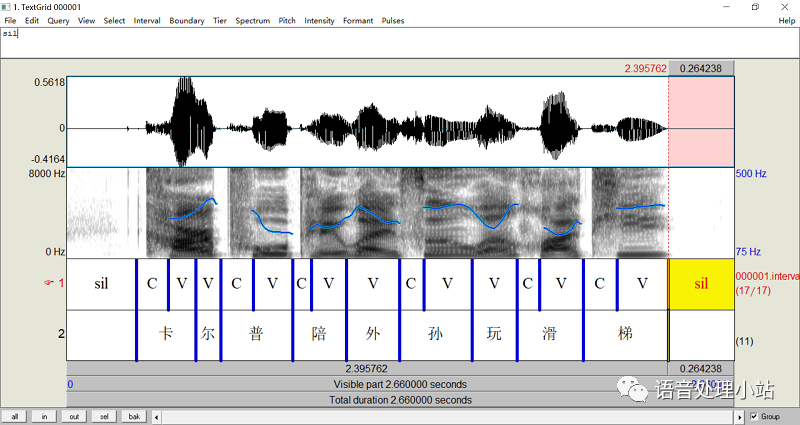Play the visible part 2.660000 seconds bar
Viewport: 800px width, 425px height.
tap(400, 384)
